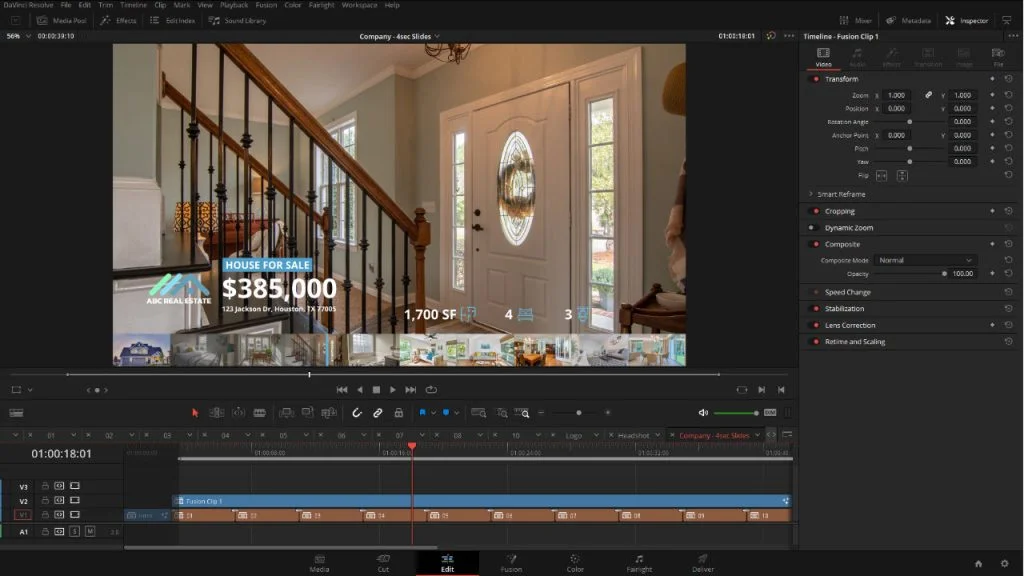Click the custom zoom icon
1024x576 pixels.
[522, 413]
